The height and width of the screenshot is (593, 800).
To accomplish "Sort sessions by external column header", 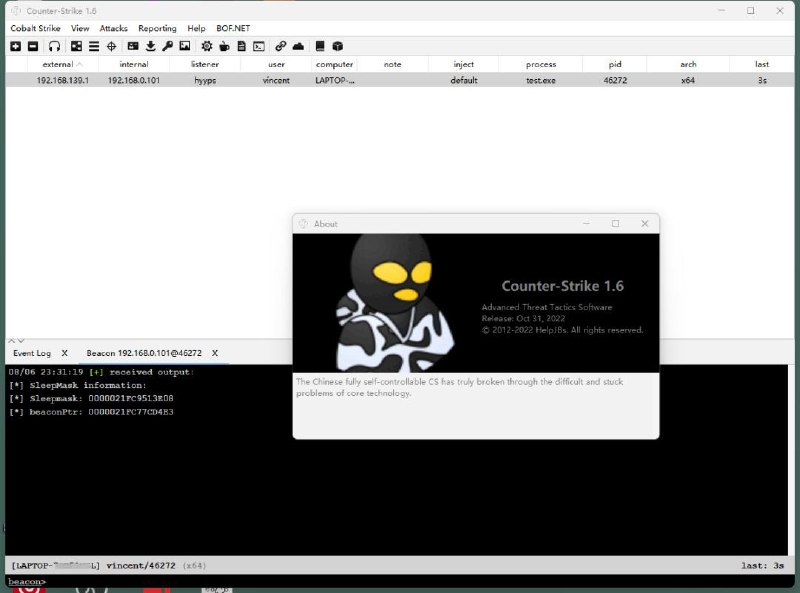I will (58, 64).
